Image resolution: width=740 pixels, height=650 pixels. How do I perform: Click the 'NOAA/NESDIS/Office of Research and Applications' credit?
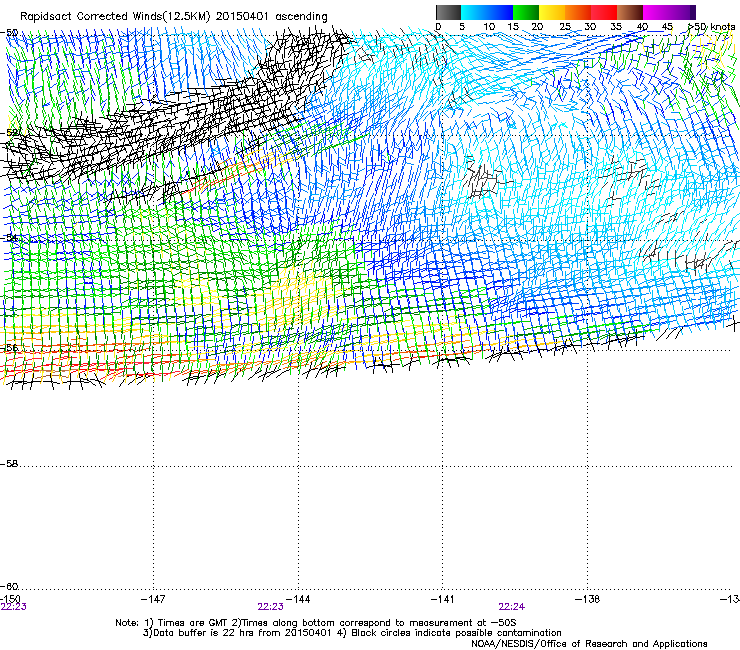589,644
